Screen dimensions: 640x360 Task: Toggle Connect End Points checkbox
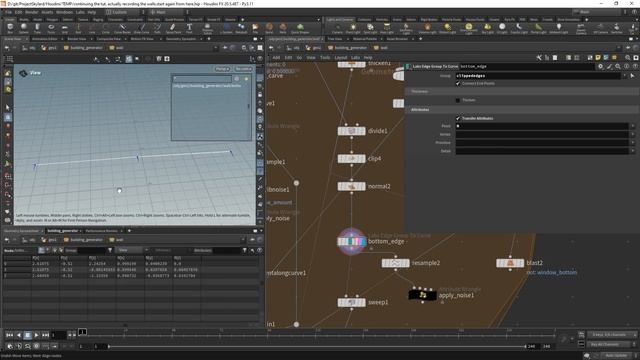click(x=458, y=83)
